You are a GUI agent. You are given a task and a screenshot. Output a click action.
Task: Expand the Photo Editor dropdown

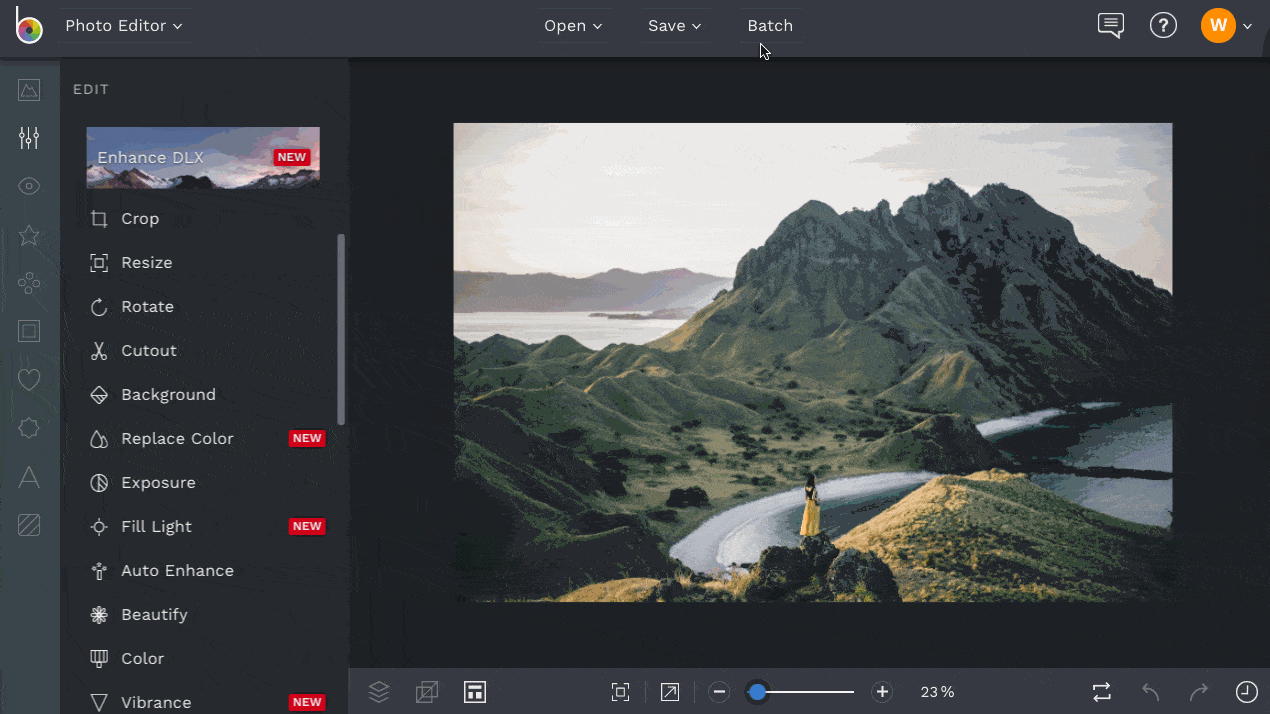(x=124, y=26)
